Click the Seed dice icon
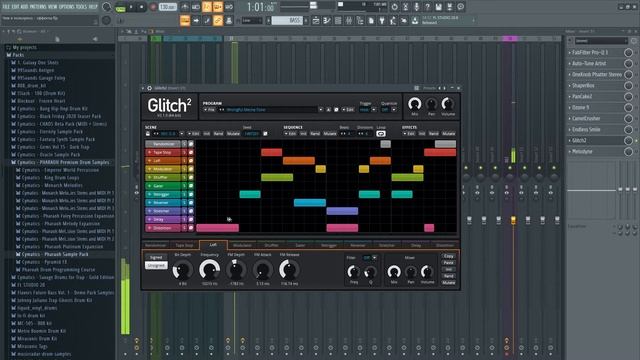The width and height of the screenshot is (640, 360). coord(265,134)
